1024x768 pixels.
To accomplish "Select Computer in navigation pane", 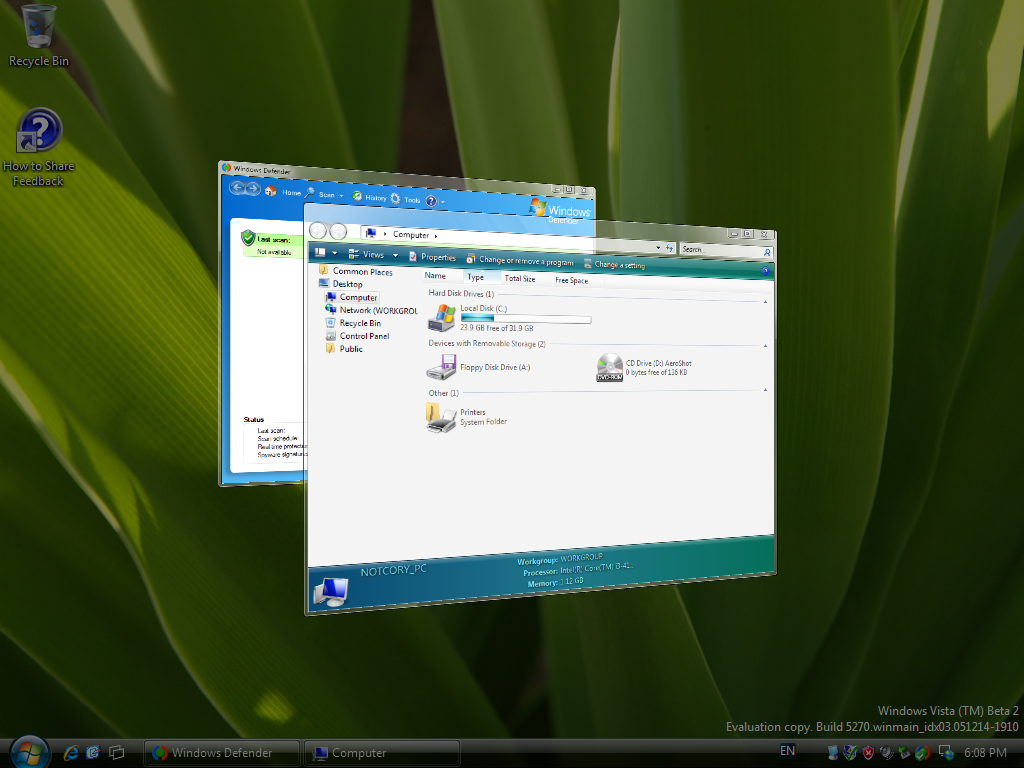I will tap(351, 296).
